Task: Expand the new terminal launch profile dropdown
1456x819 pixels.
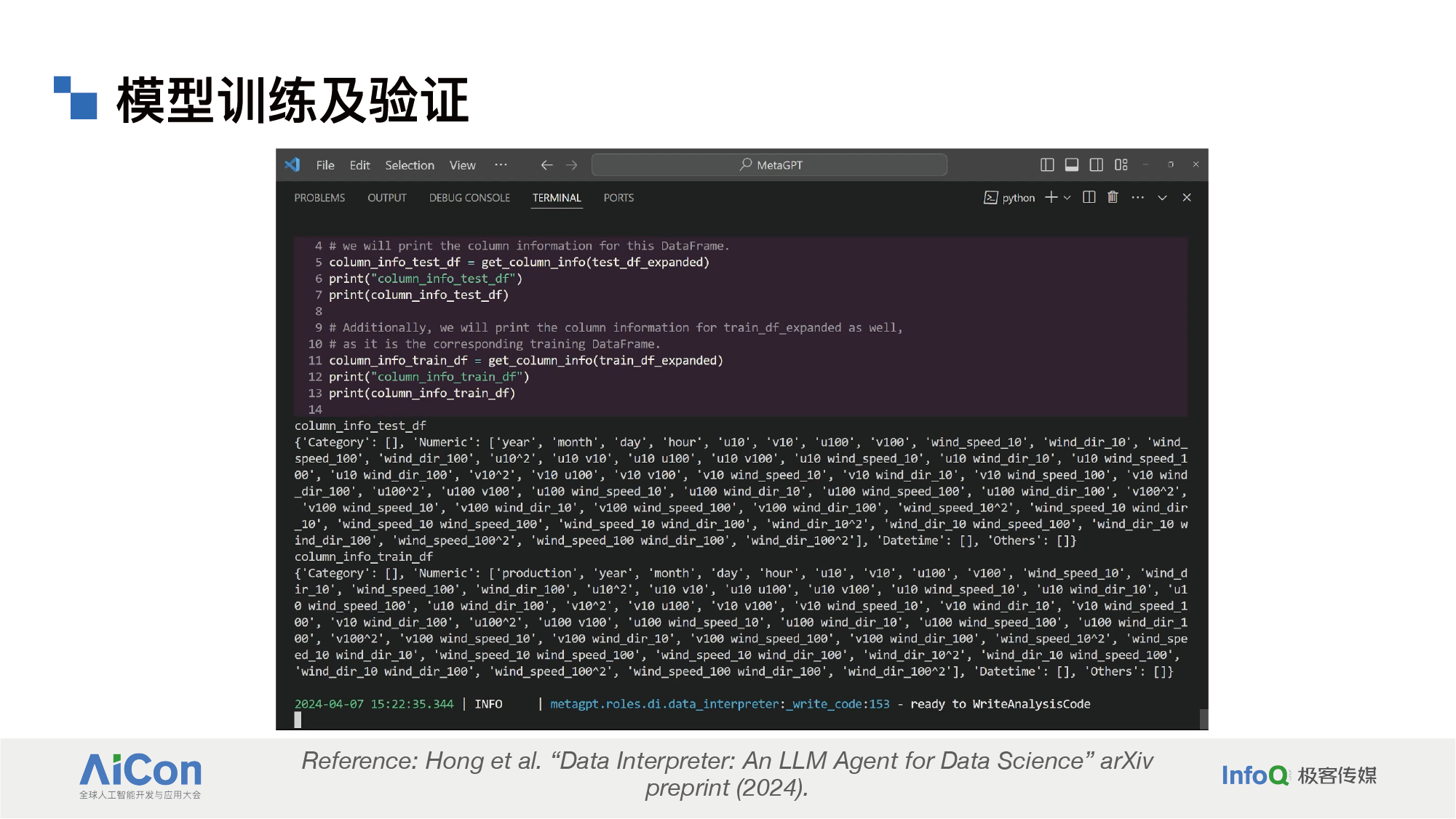Action: [x=1067, y=198]
